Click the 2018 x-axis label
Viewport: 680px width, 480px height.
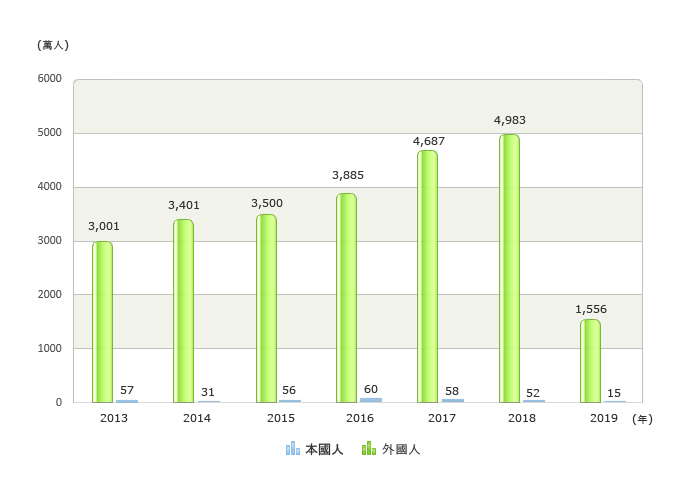click(x=522, y=418)
